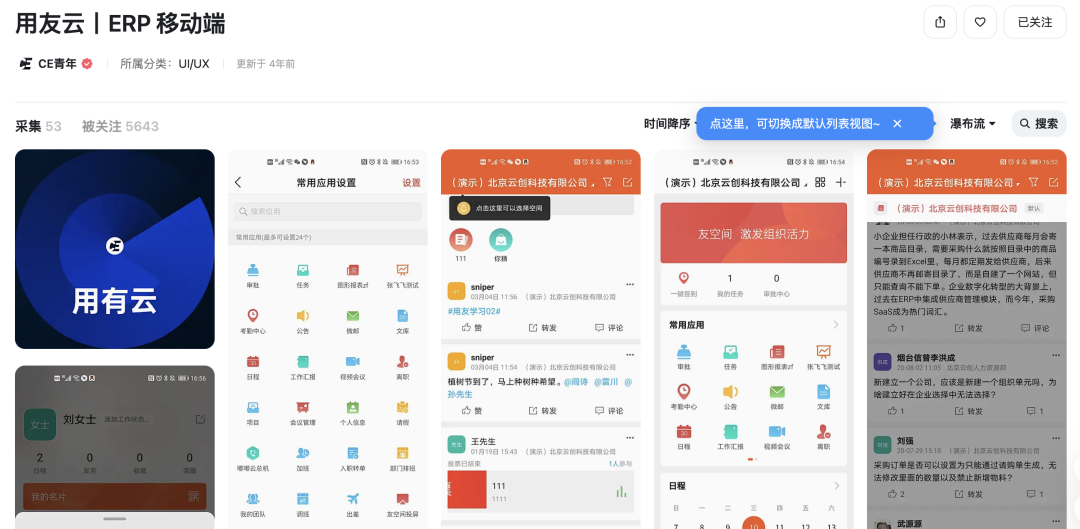Click the 你猜 space circle icon
The image size is (1080, 529).
coord(501,240)
